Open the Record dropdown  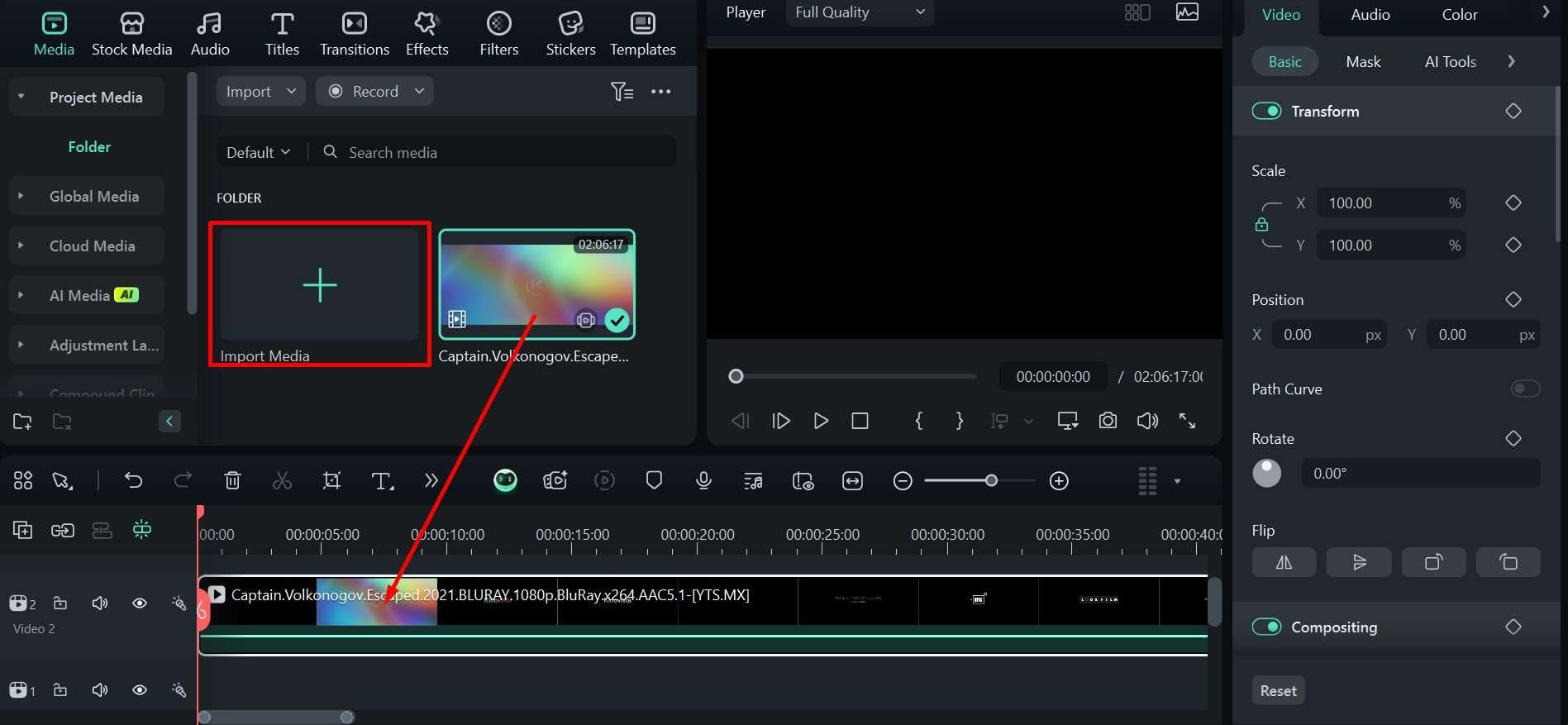pos(374,91)
